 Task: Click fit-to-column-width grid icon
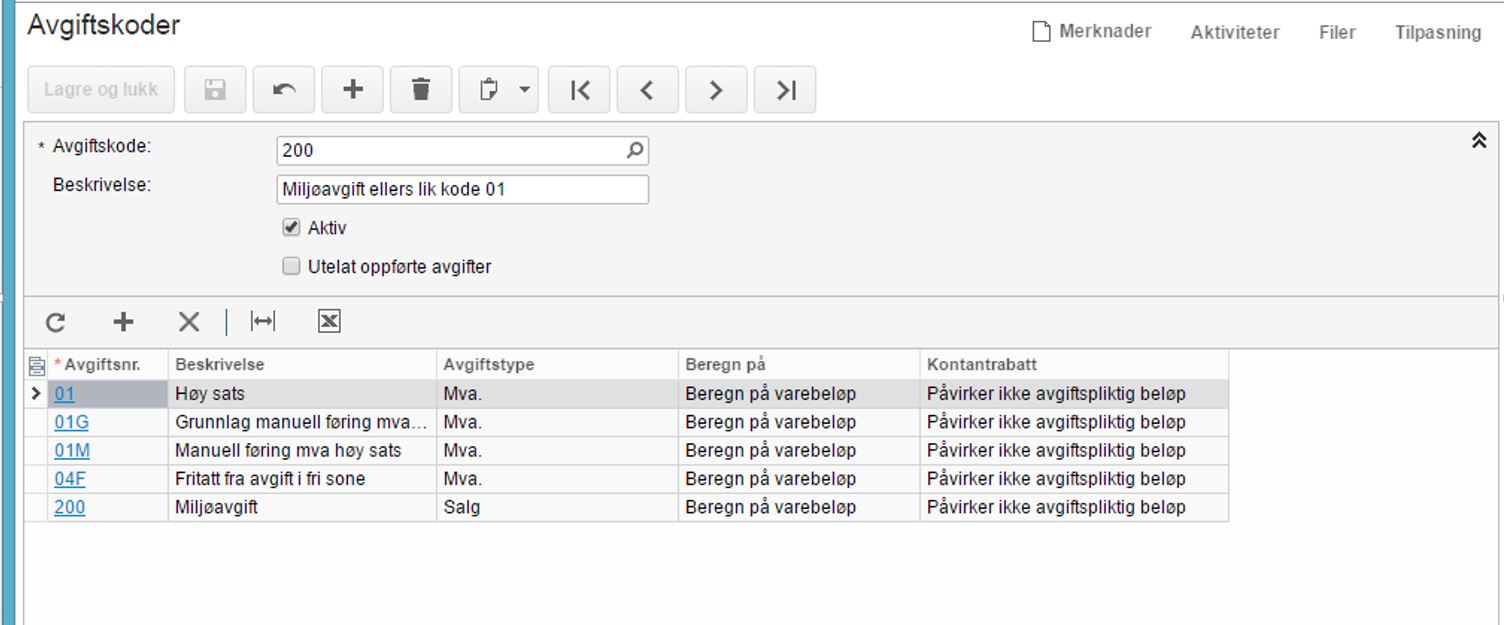[263, 322]
